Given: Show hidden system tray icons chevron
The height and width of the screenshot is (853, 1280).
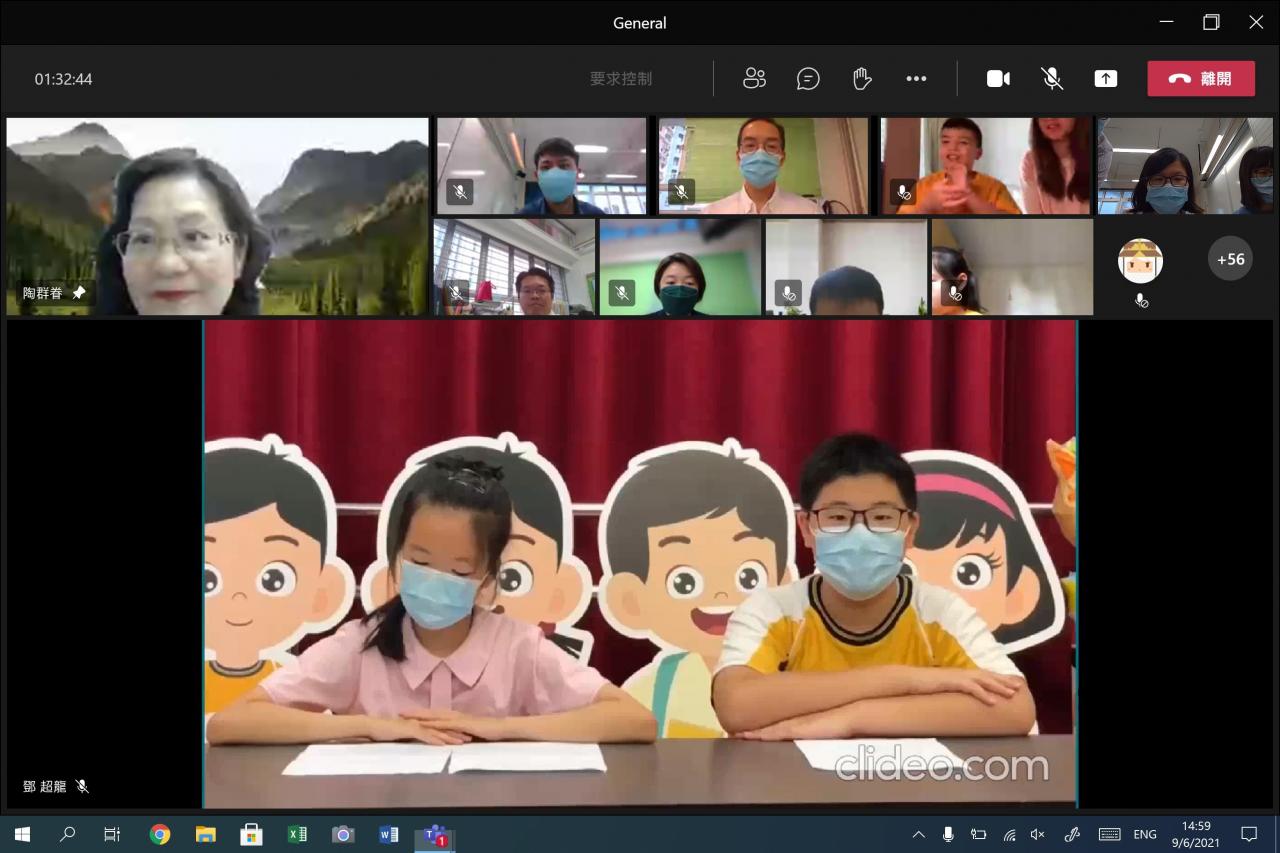Looking at the screenshot, I should (918, 835).
